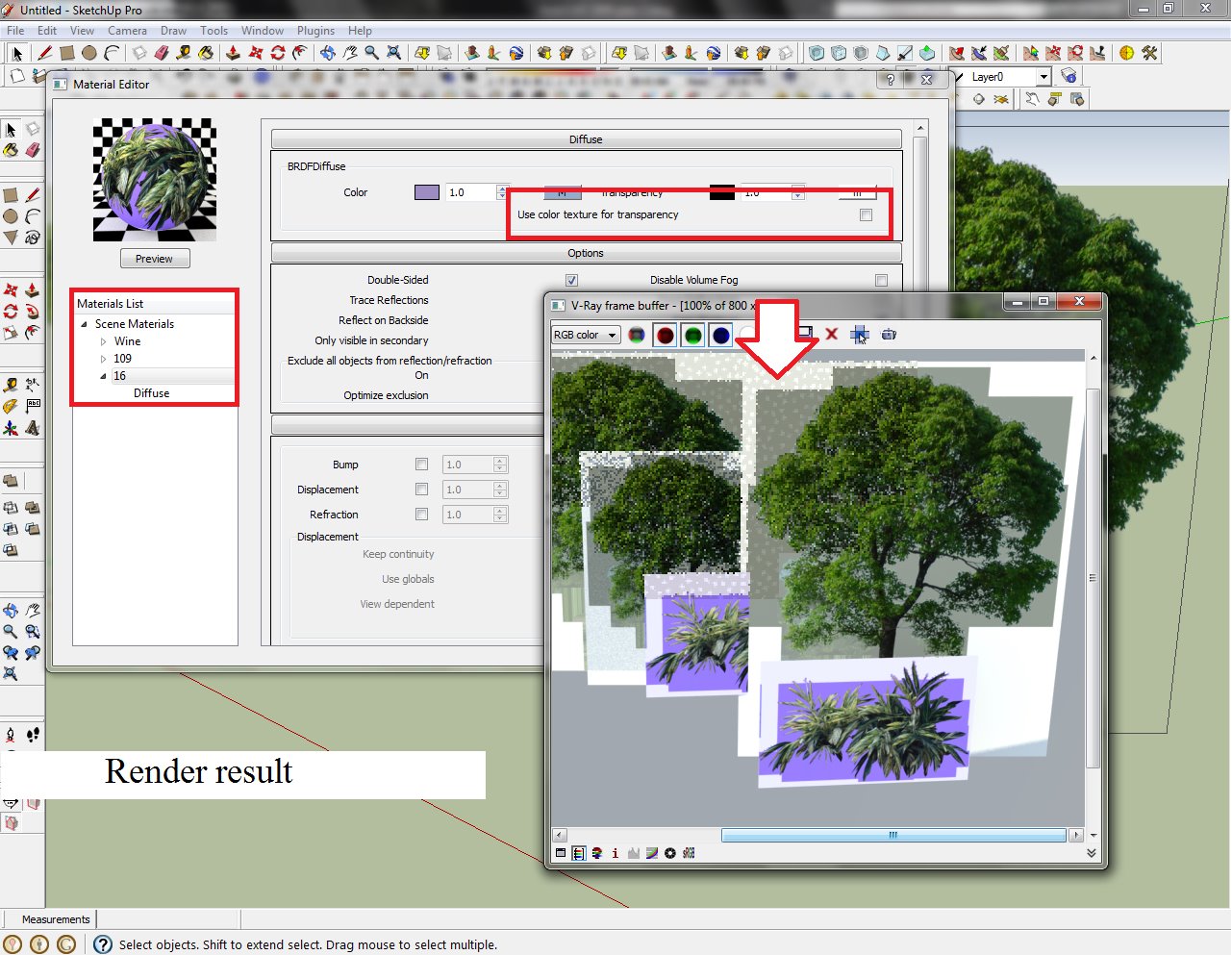Enable Use color texture for transparency
The height and width of the screenshot is (955, 1232).
tap(866, 214)
